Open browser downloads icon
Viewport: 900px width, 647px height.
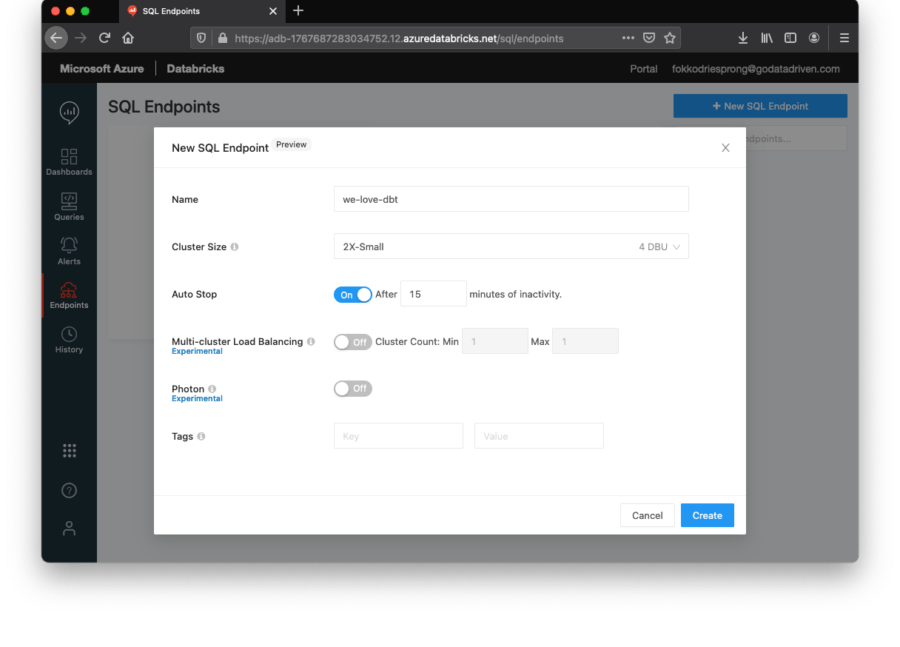click(743, 38)
